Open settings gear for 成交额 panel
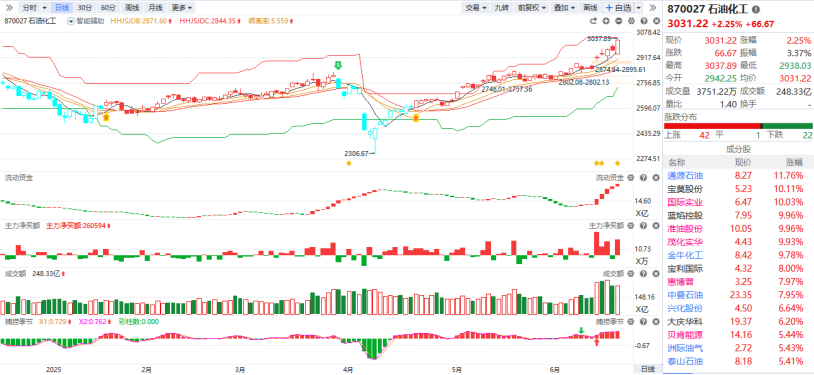 [x=631, y=273]
